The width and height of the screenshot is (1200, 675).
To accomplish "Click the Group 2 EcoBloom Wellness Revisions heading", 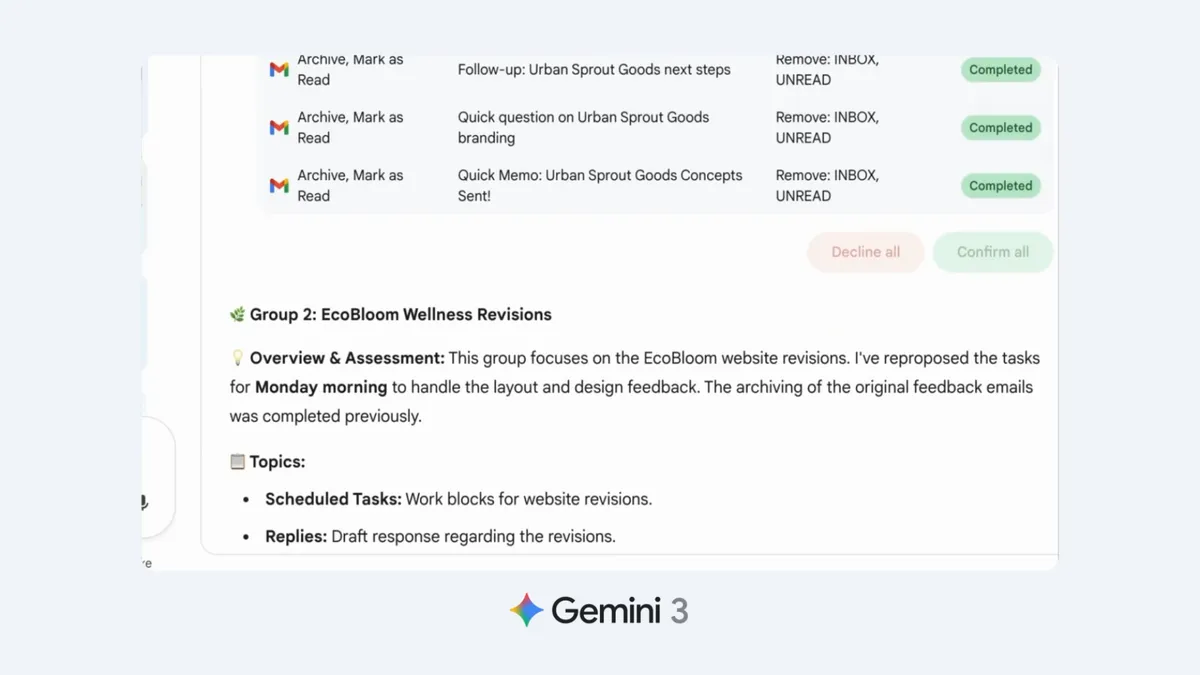I will [x=400, y=314].
